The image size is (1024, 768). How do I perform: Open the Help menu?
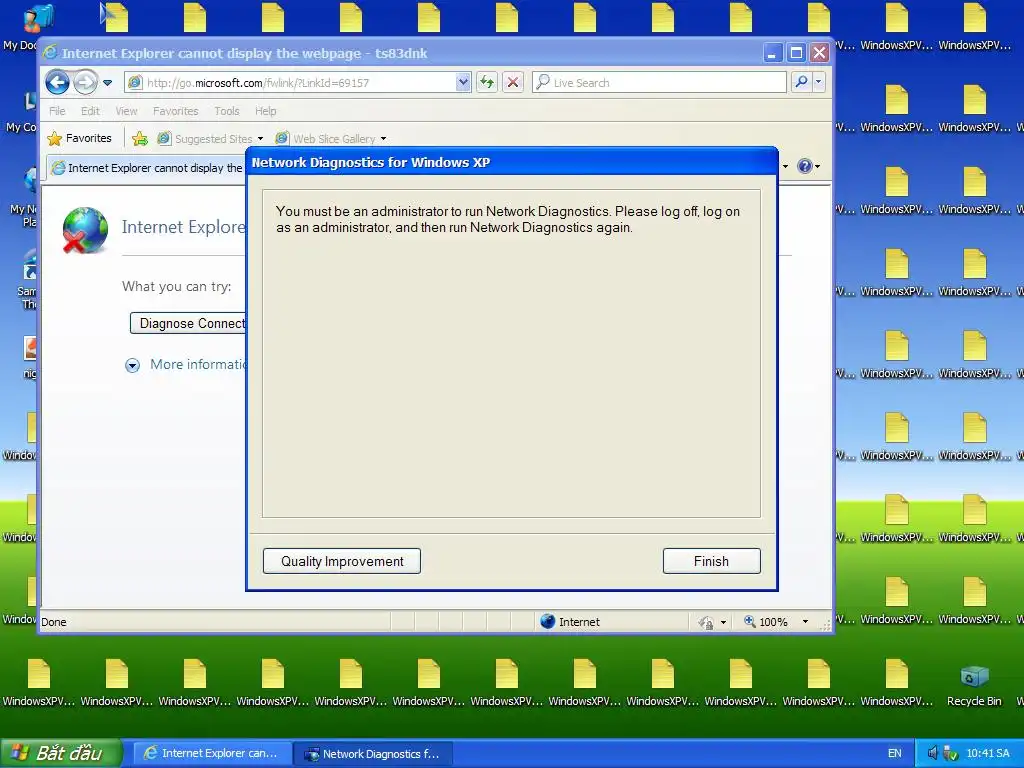click(265, 111)
